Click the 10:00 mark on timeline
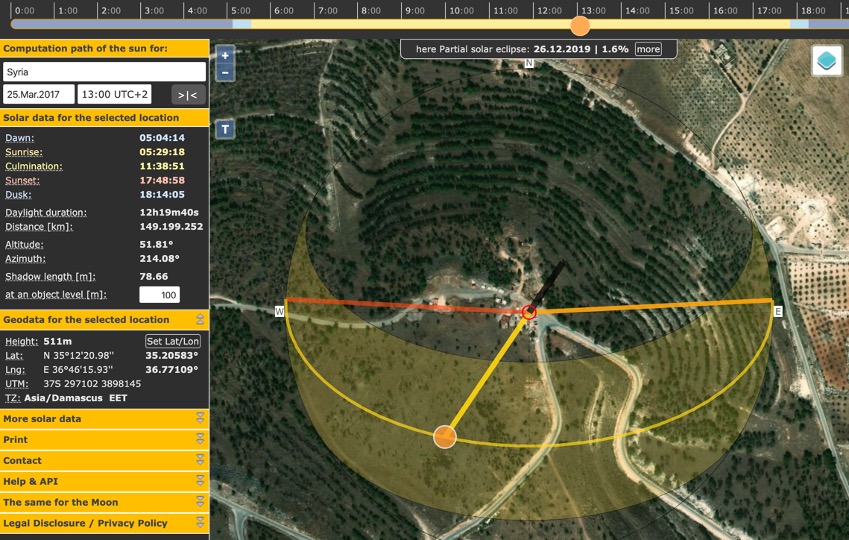Image resolution: width=849 pixels, height=540 pixels. [461, 10]
